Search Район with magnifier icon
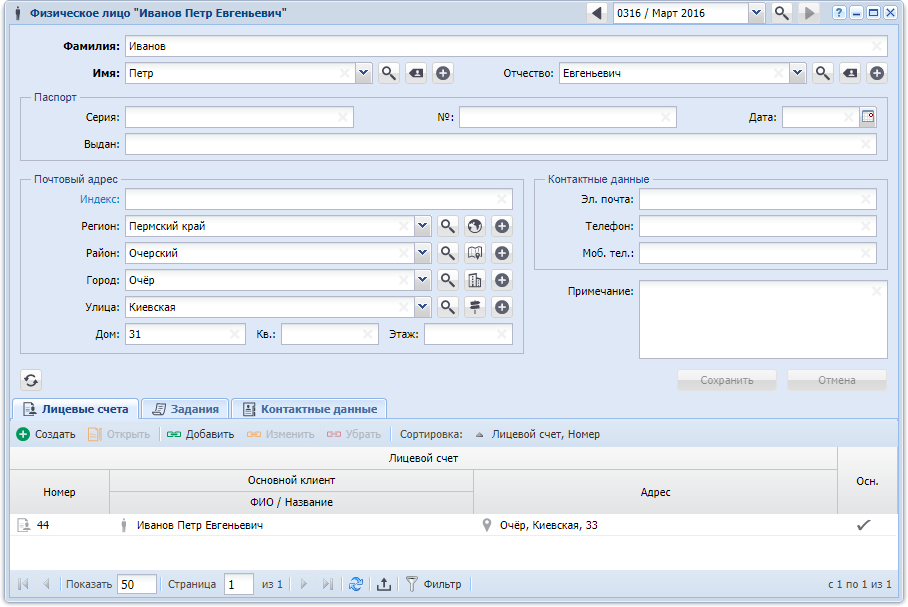This screenshot has height=607, width=908. pyautogui.click(x=447, y=253)
